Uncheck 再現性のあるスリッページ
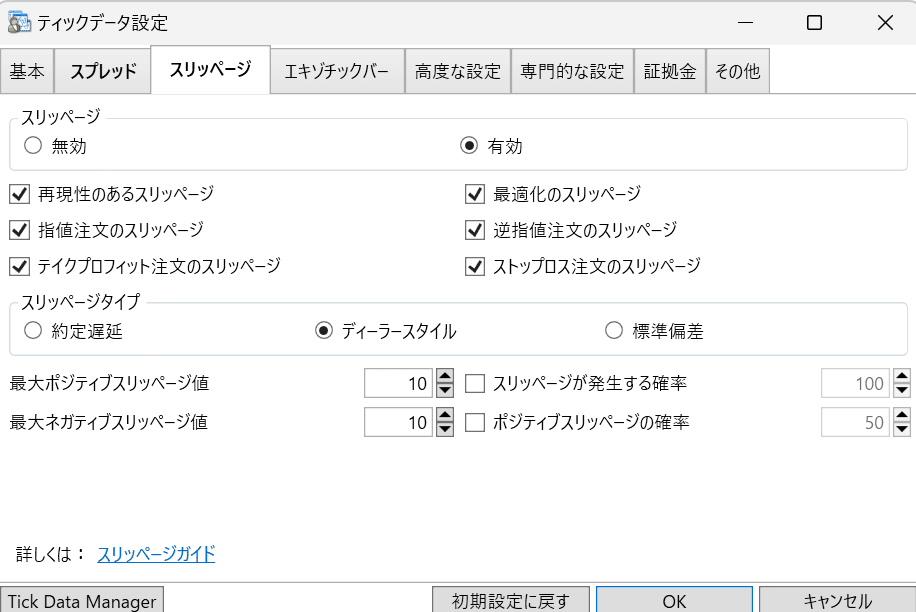Viewport: 916px width, 612px height. (x=18, y=194)
